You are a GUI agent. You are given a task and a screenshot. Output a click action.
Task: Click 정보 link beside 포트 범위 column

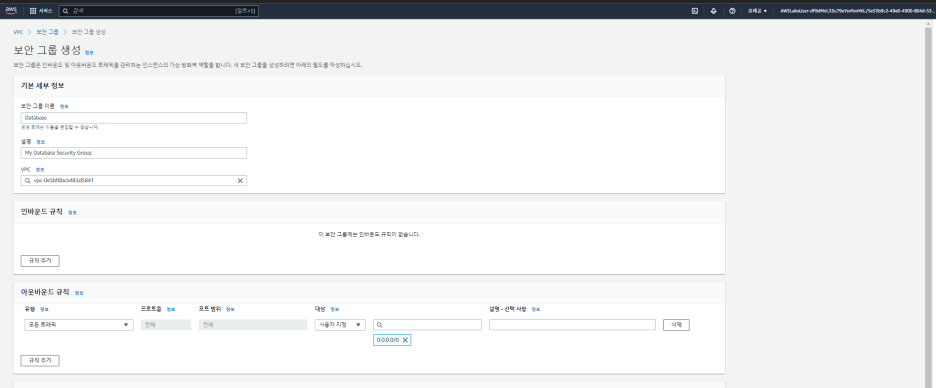click(230, 309)
